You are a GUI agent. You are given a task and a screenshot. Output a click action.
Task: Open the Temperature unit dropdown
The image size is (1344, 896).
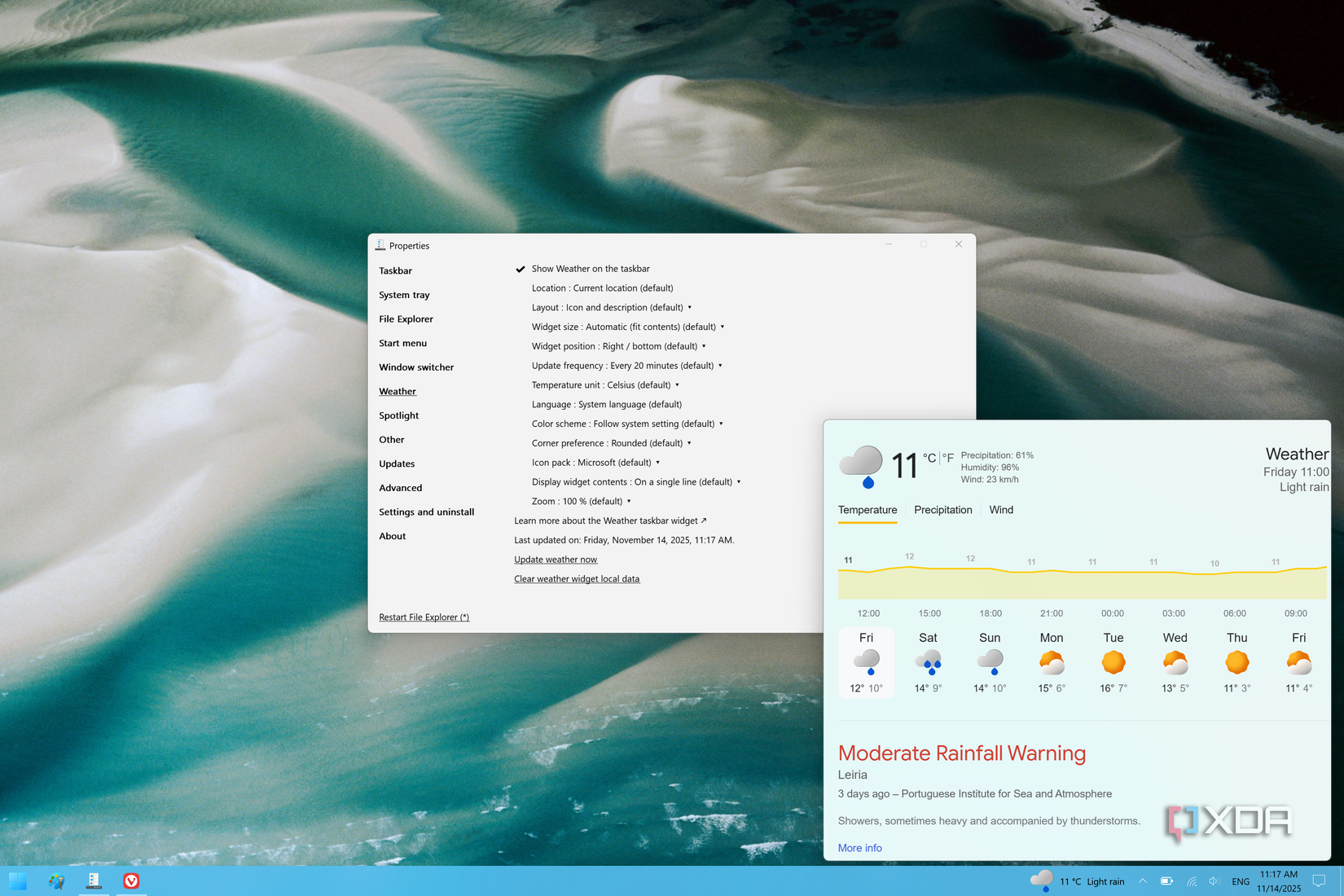click(x=677, y=384)
